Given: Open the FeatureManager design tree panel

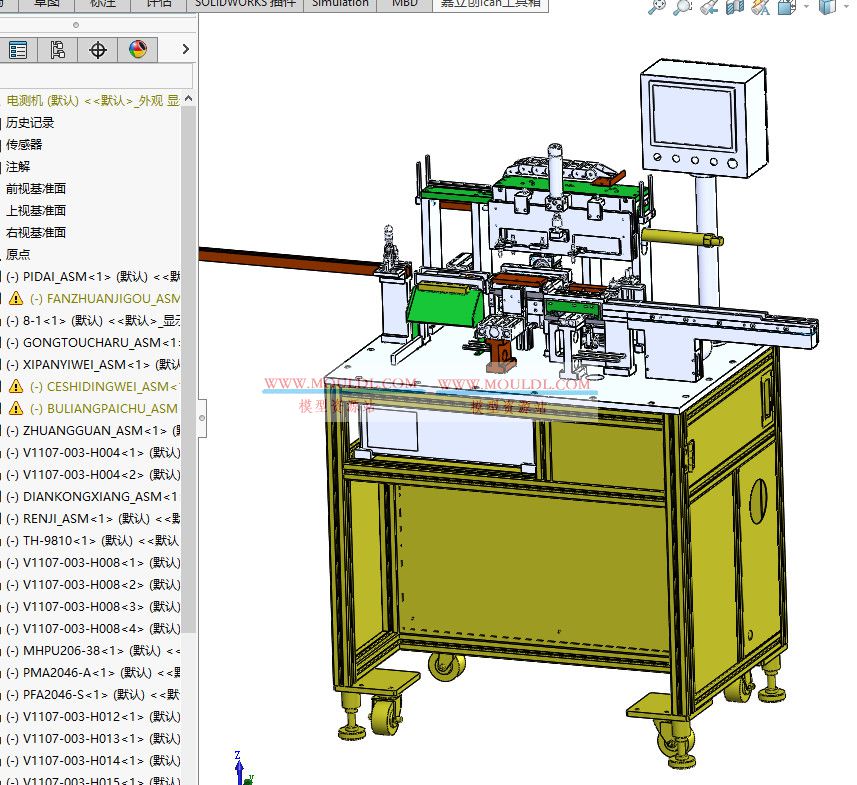Looking at the screenshot, I should [18, 50].
